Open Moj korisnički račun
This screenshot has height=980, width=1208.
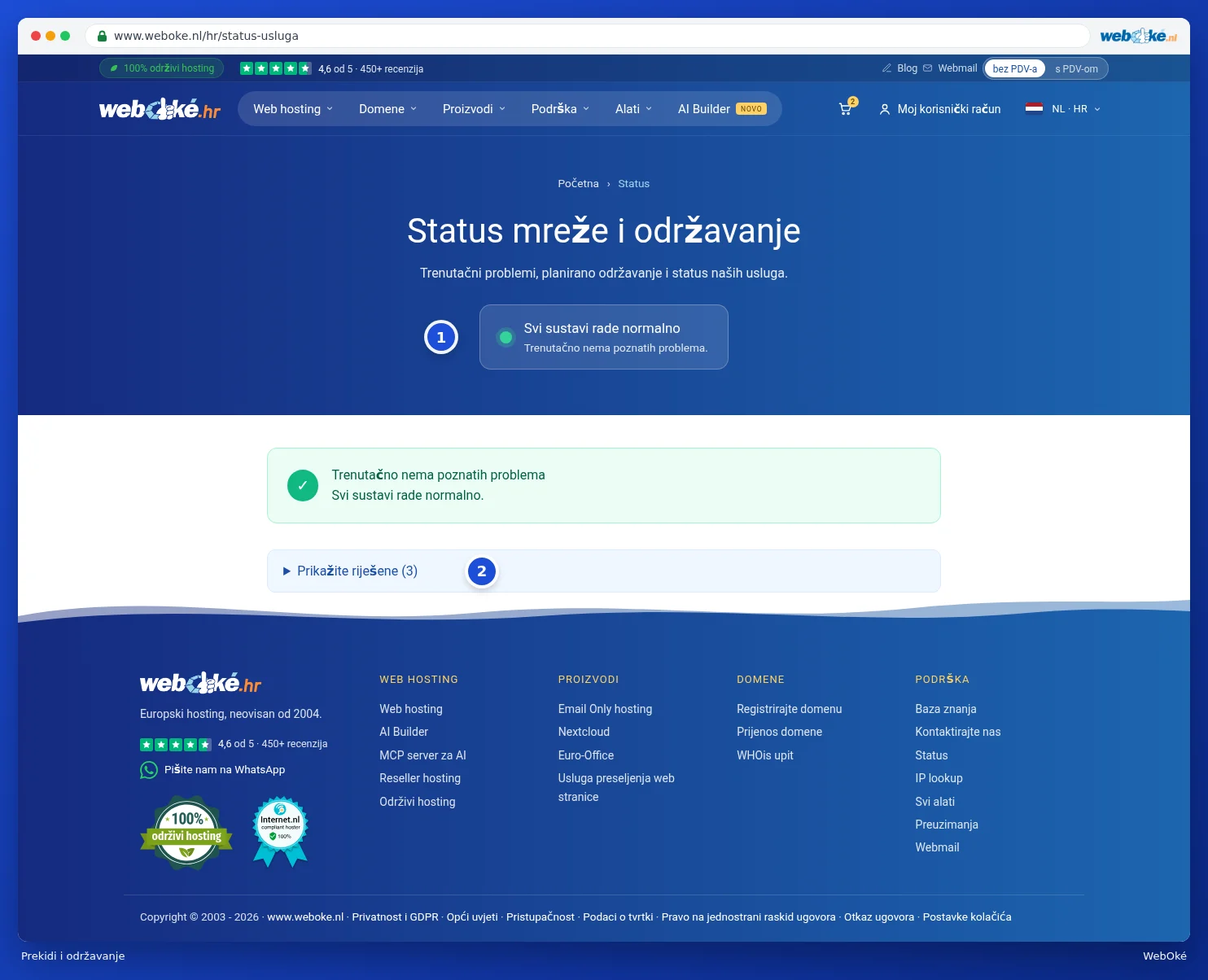point(940,109)
